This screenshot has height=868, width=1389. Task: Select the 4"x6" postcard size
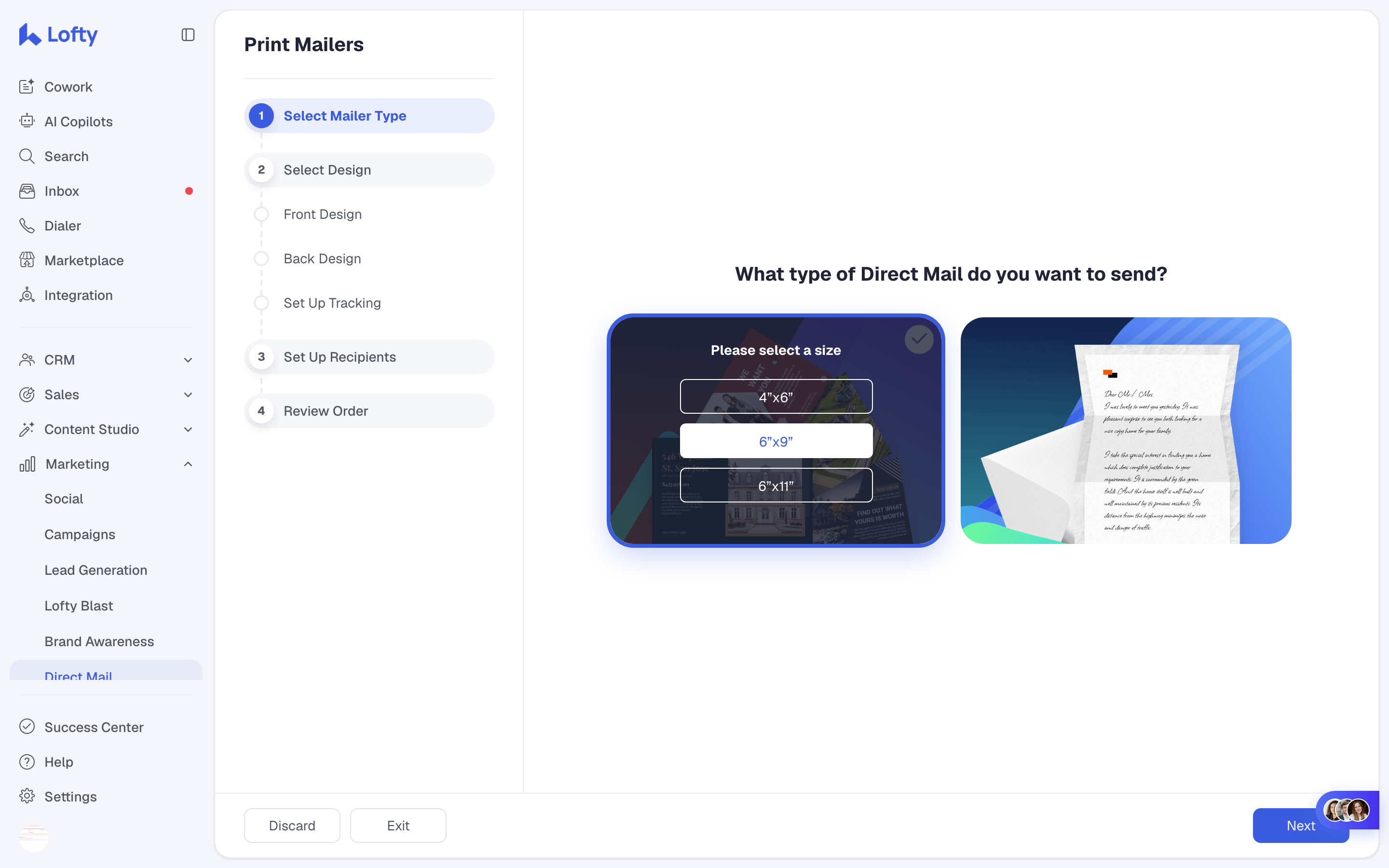coord(776,397)
